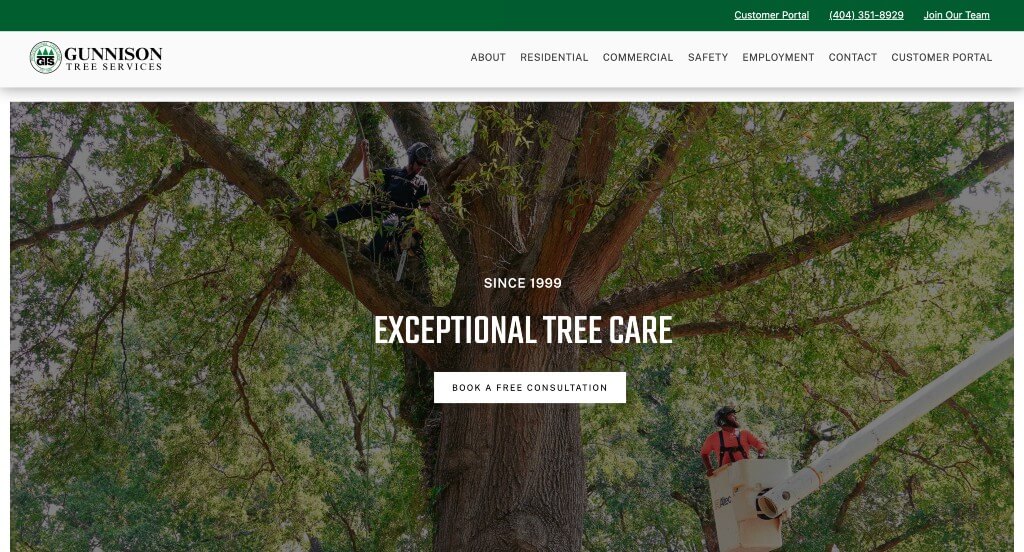This screenshot has width=1024, height=552.
Task: Go to the Safety page
Action: point(707,57)
